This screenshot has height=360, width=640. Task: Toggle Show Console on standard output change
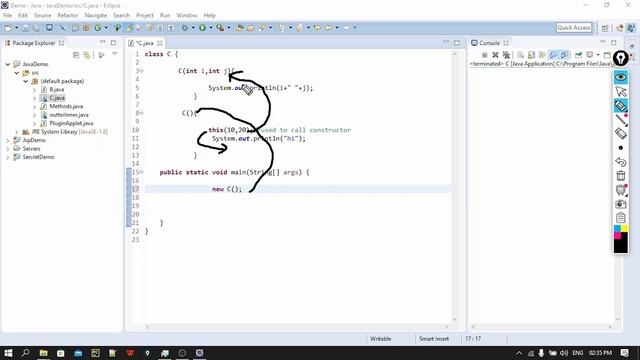[x=553, y=55]
